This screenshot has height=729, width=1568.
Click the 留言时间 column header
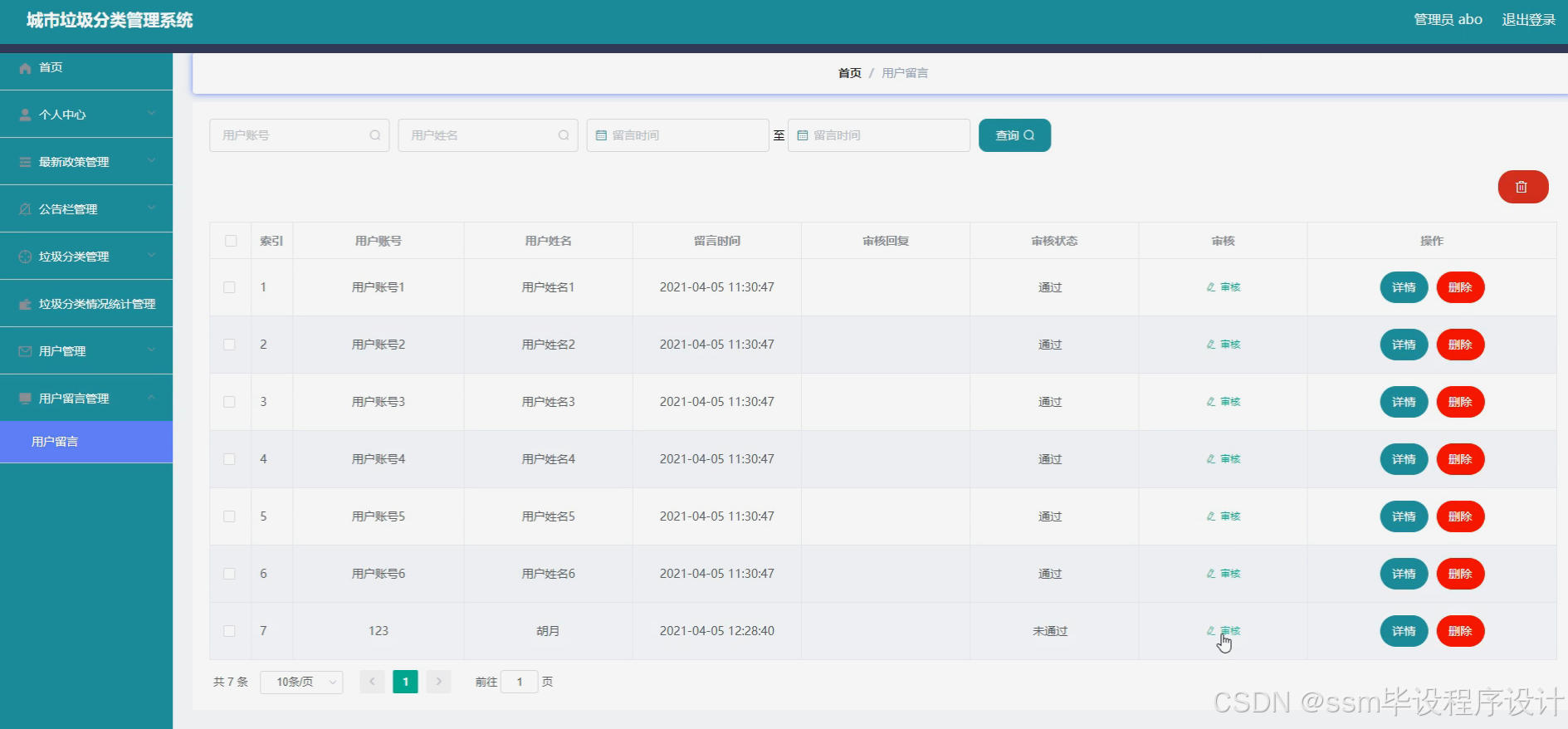click(717, 241)
